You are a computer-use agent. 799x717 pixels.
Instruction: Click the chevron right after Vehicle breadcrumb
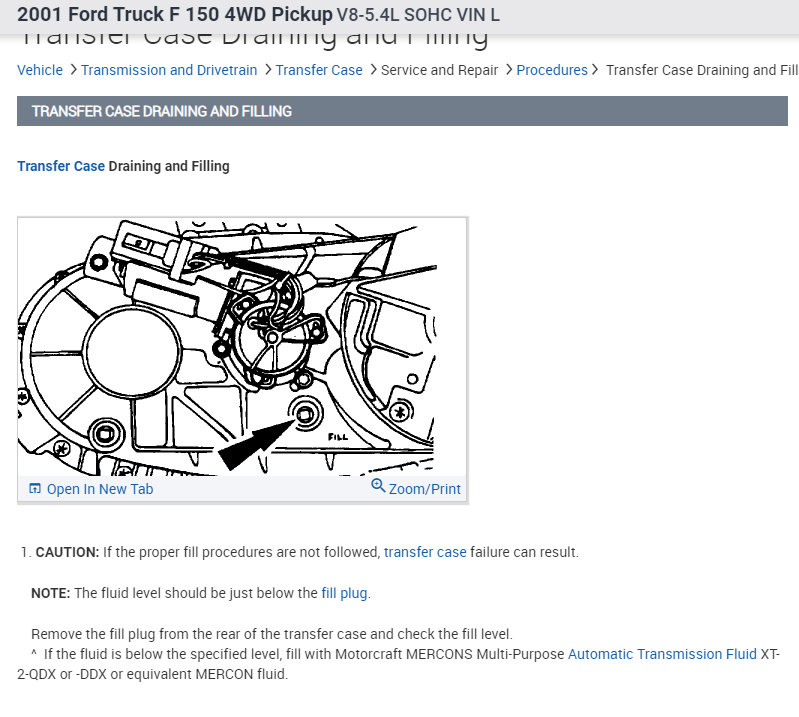click(x=72, y=70)
